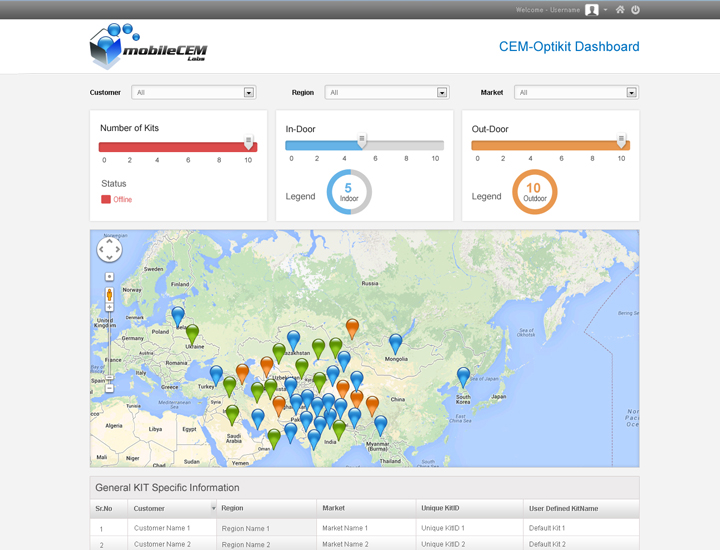Open the Customer column menu arrow
This screenshot has height=550, width=720.
tap(214, 508)
